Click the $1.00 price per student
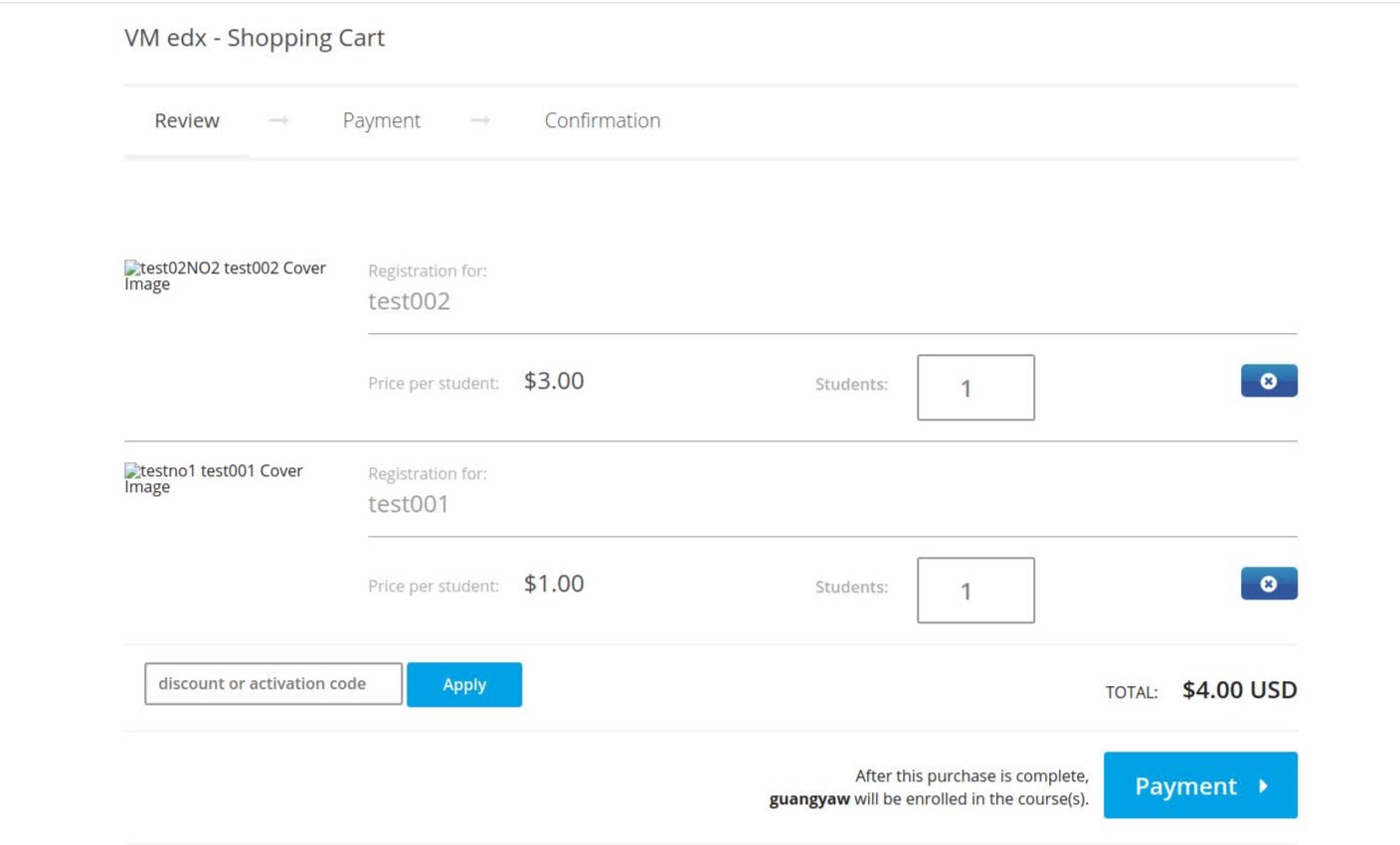 [x=554, y=584]
